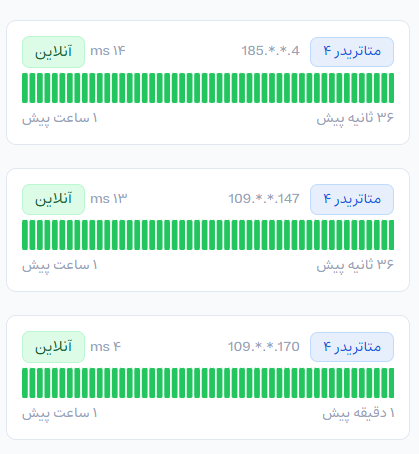Viewport: 419px width, 454px height.
Task: Click the leftmost green uptime bar for 185.*.*.4
Action: coord(25,88)
